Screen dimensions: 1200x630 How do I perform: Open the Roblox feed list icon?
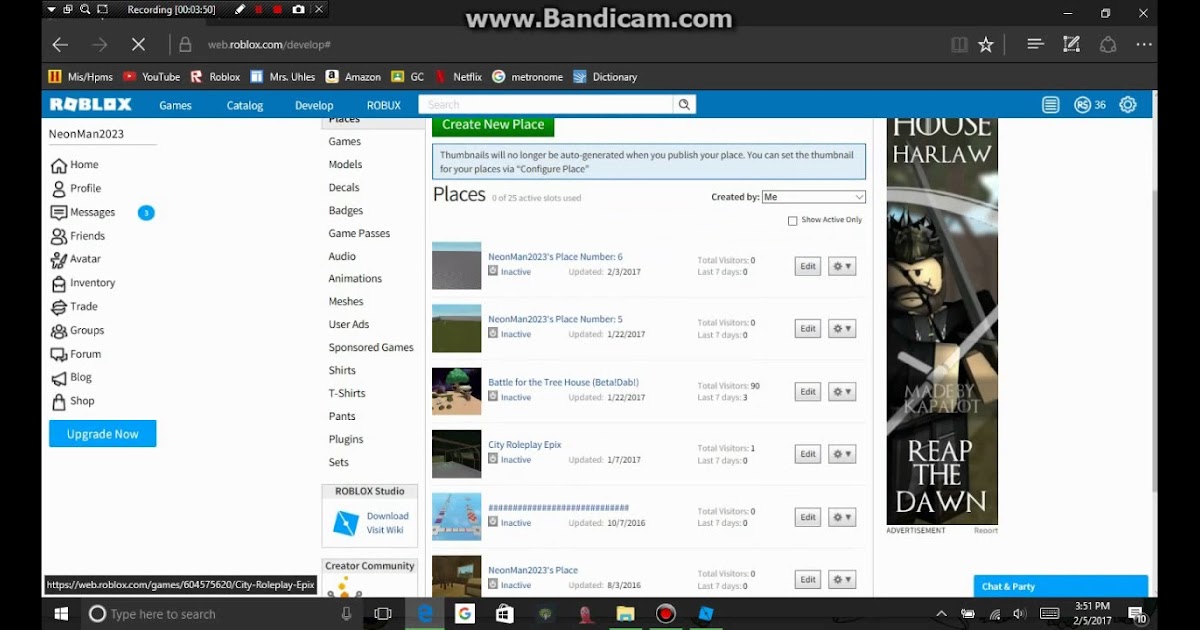point(1050,105)
